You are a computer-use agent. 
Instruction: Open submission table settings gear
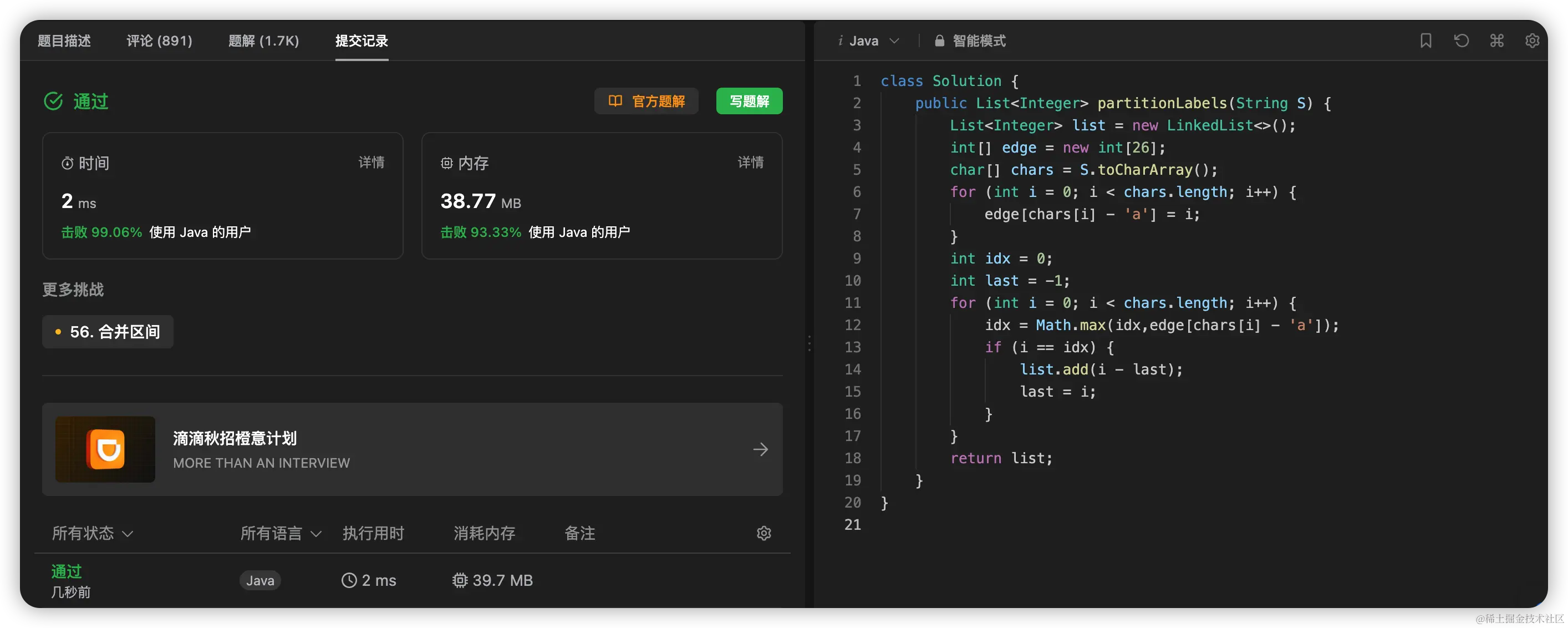pos(764,534)
